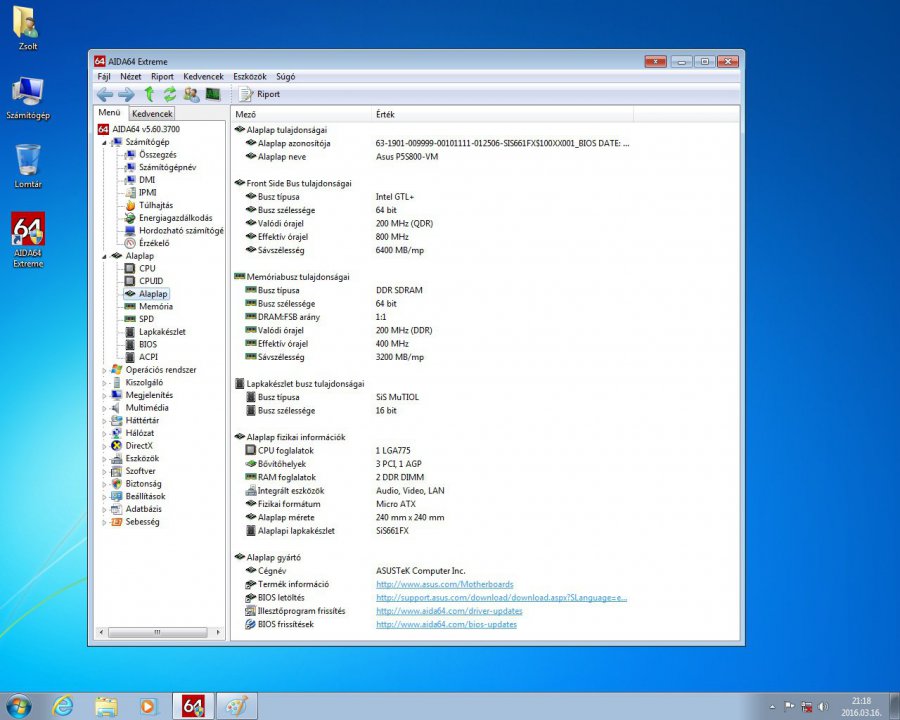Select the BIOS tree item
Viewport: 900px width, 720px height.
(x=148, y=344)
